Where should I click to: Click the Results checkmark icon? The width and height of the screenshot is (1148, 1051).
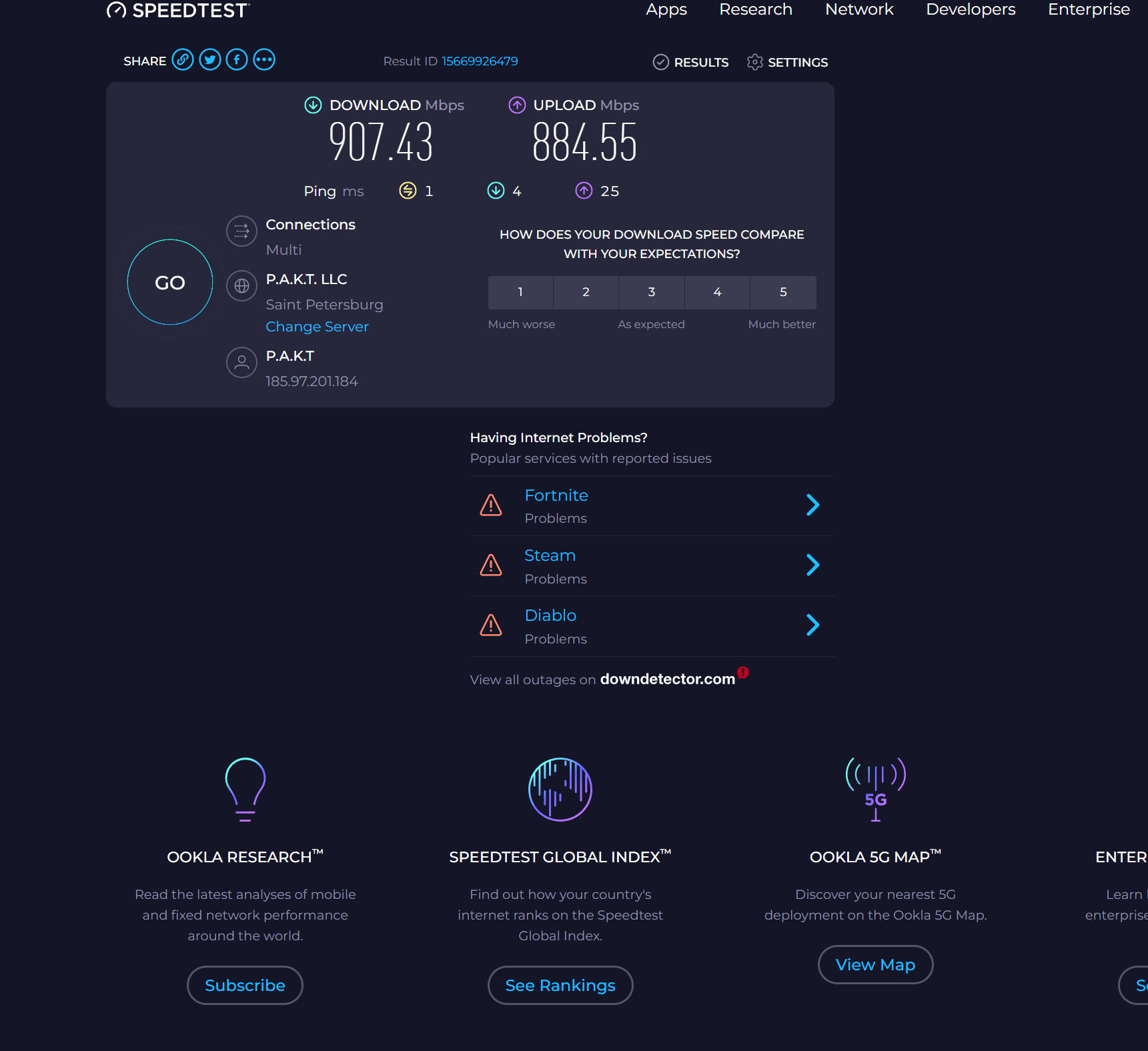660,62
